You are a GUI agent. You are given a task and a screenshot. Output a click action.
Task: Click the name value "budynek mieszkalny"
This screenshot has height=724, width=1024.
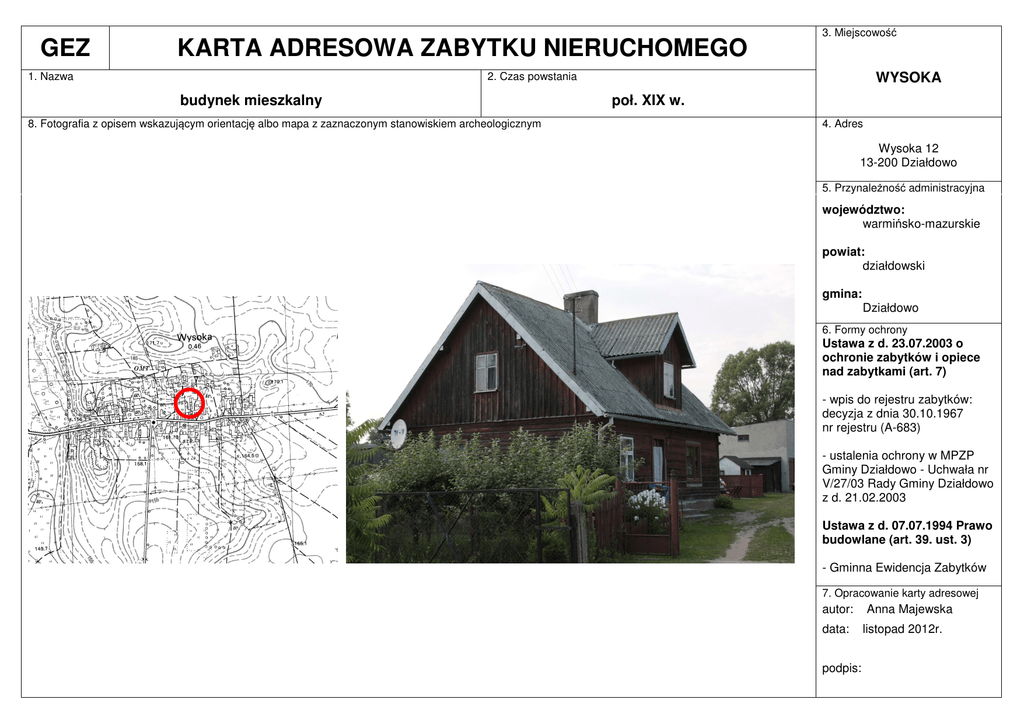tap(251, 100)
